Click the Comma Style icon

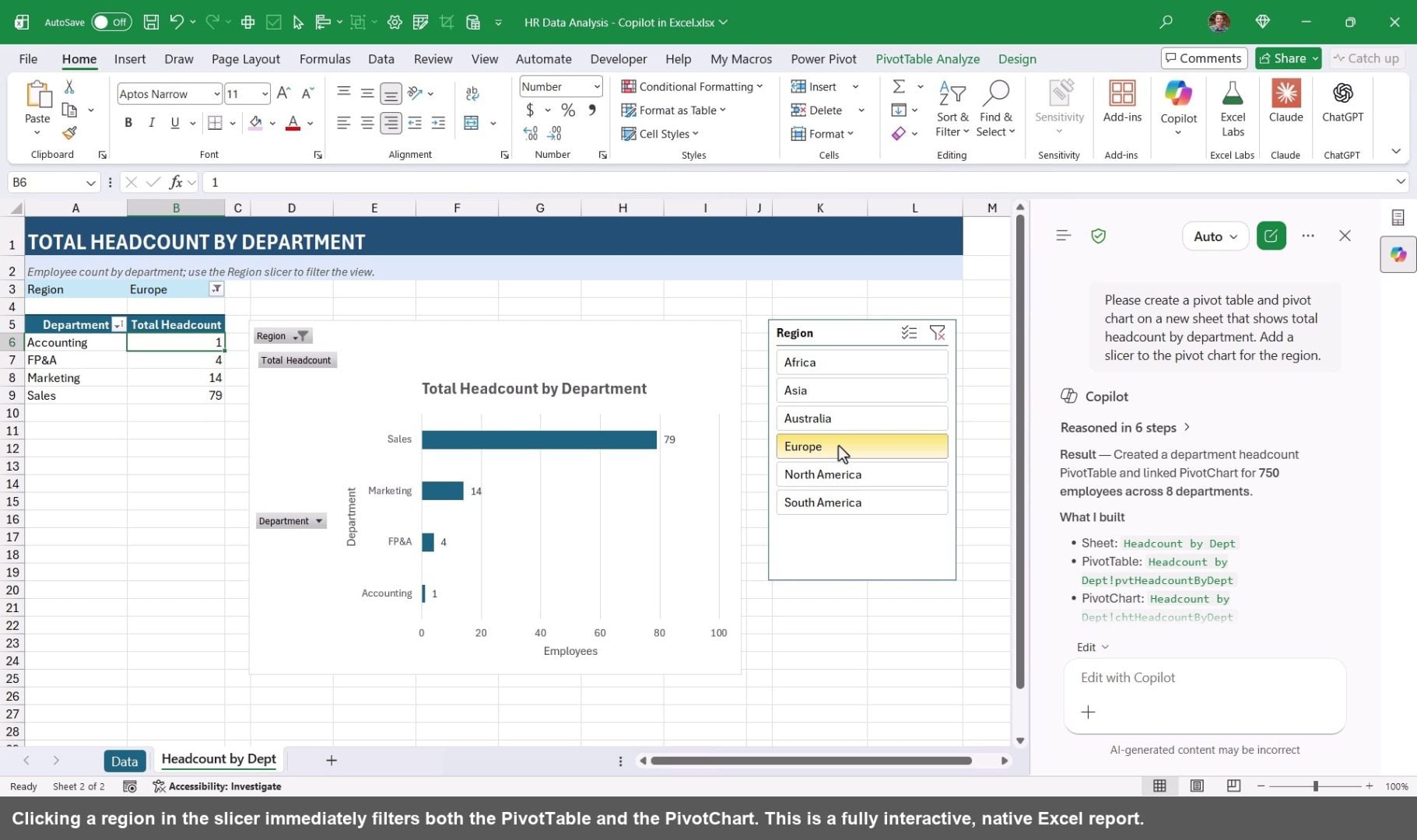coord(592,110)
